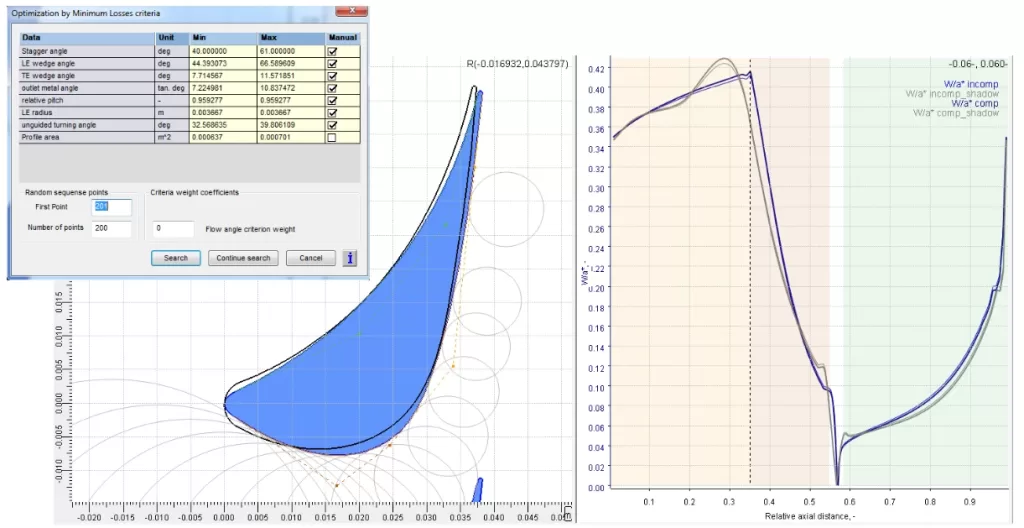This screenshot has height=528, width=1024.
Task: Toggle Manual checkbox for outlet metal angle
Action: (332, 88)
